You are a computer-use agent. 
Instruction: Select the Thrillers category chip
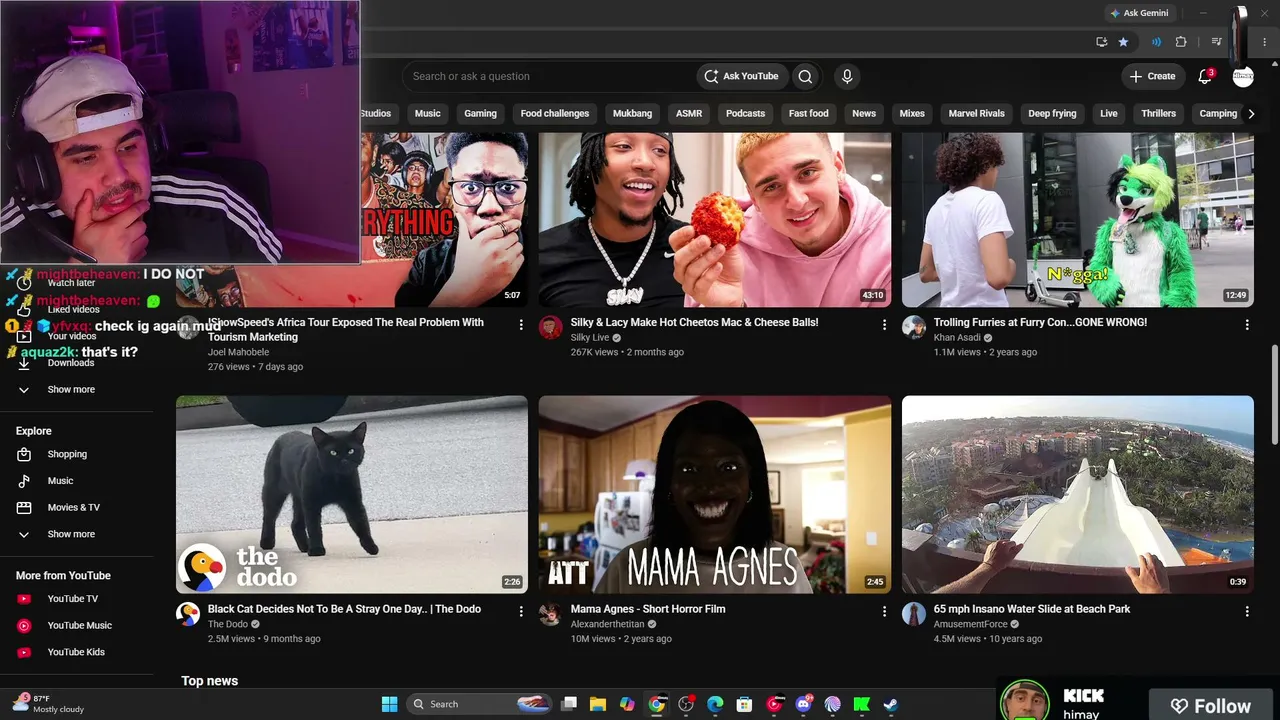(1159, 113)
